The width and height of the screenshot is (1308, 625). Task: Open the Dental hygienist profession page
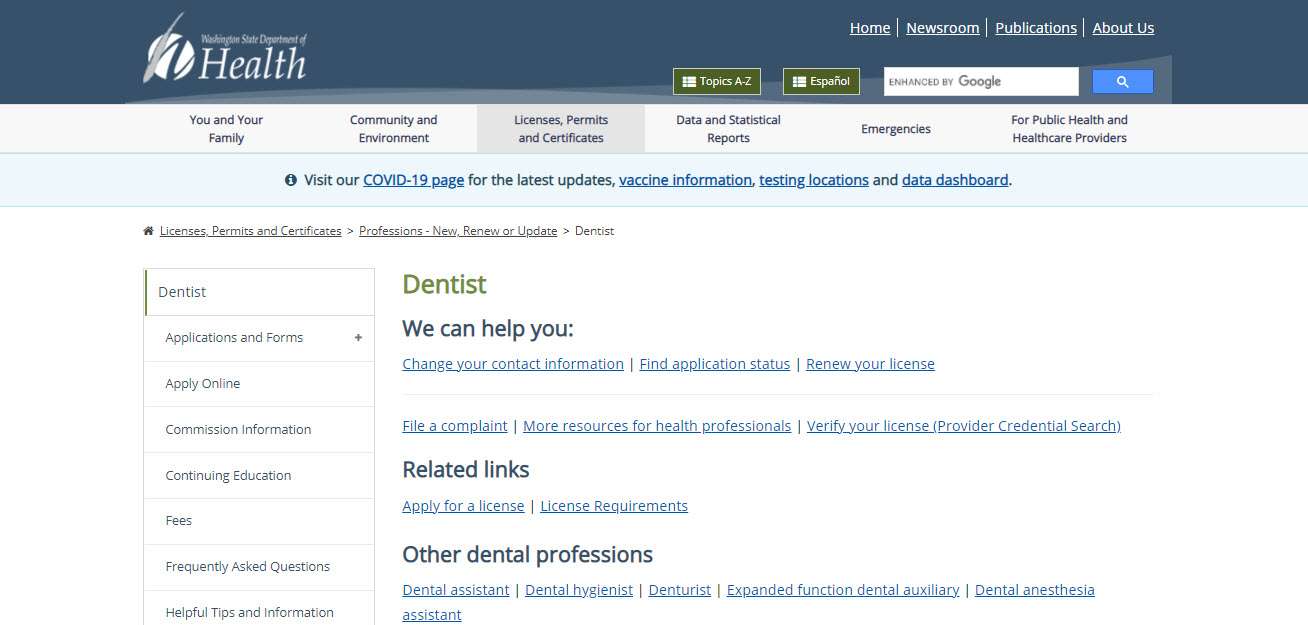[x=578, y=590]
